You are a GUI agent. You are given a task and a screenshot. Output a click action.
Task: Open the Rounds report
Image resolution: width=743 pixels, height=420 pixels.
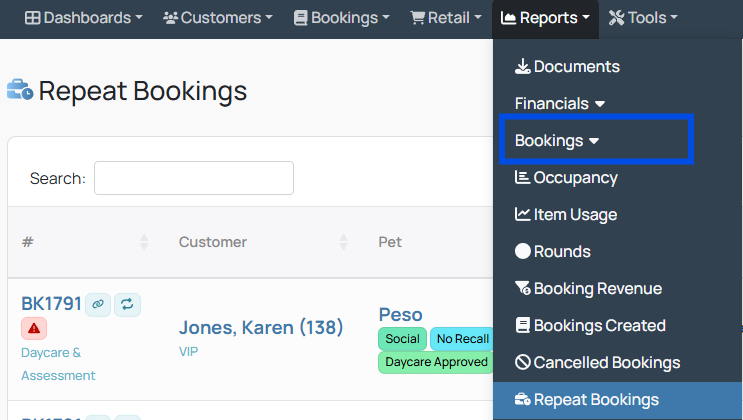coord(617,252)
